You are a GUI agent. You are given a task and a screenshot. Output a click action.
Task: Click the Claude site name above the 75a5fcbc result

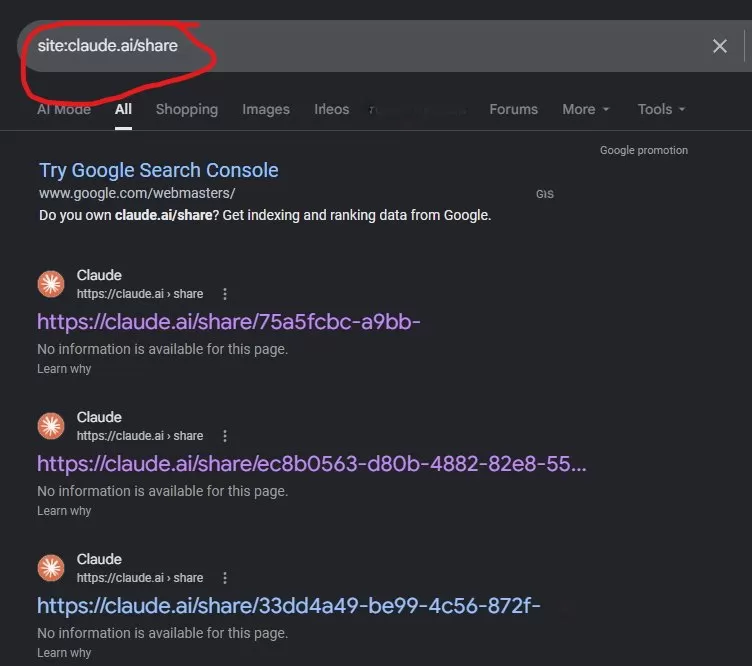(x=99, y=275)
